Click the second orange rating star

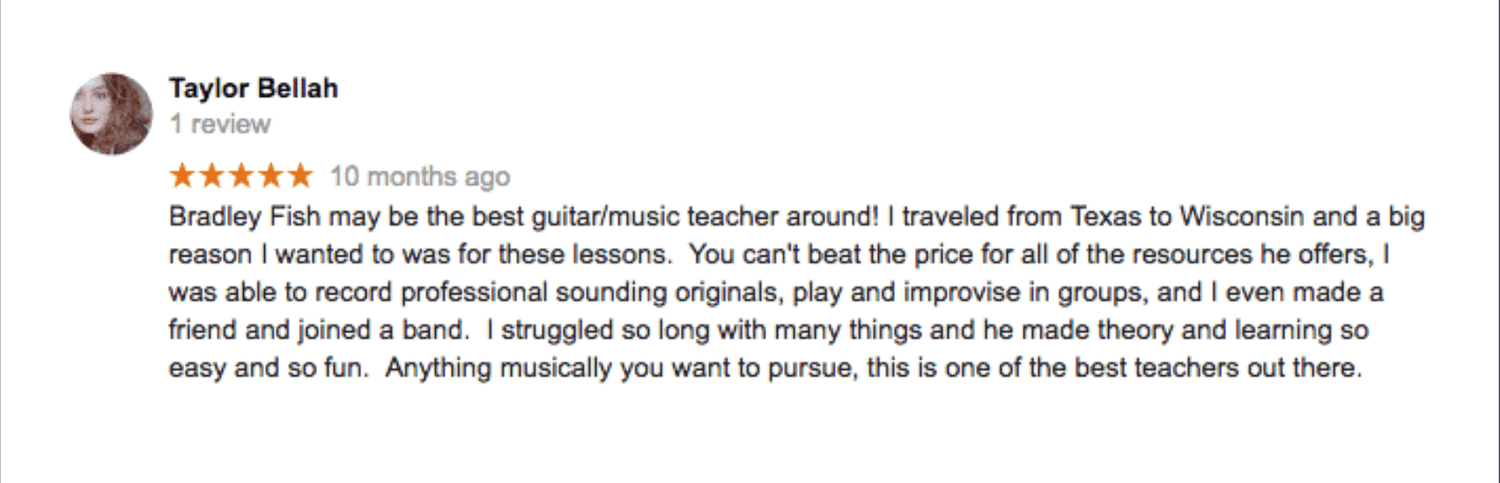[x=212, y=177]
